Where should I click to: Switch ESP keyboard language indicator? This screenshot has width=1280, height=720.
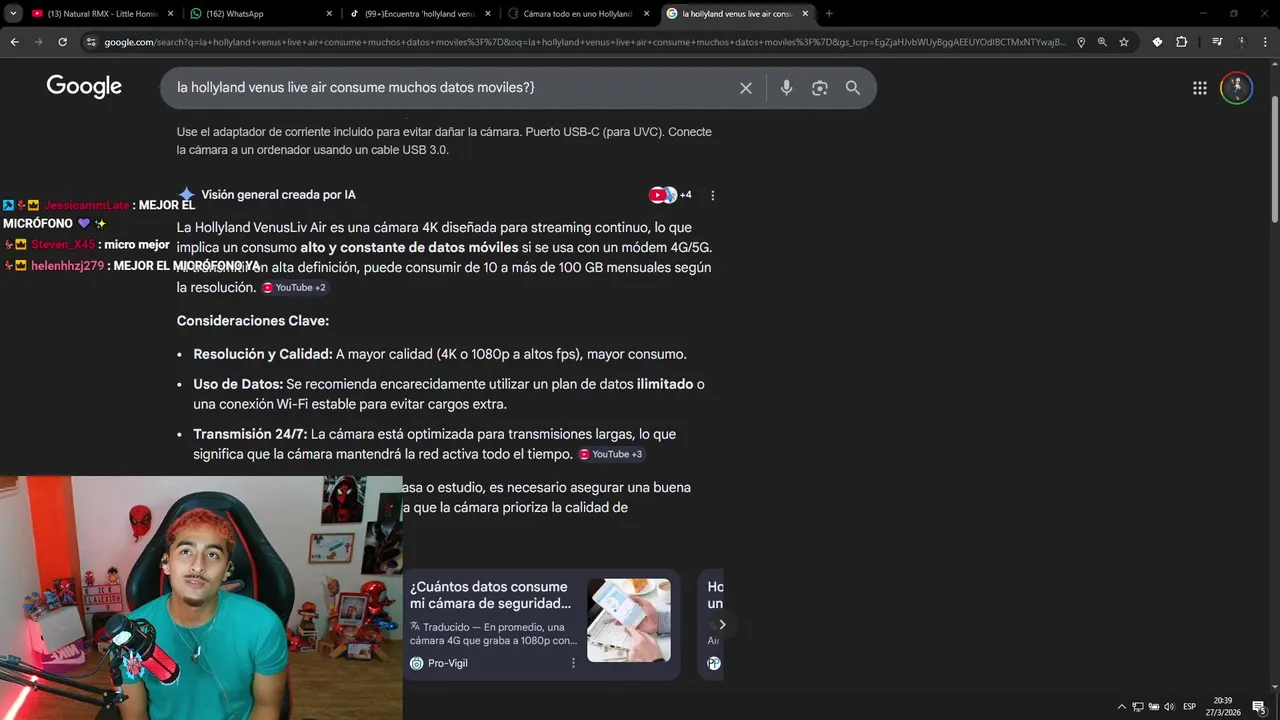(x=1190, y=707)
